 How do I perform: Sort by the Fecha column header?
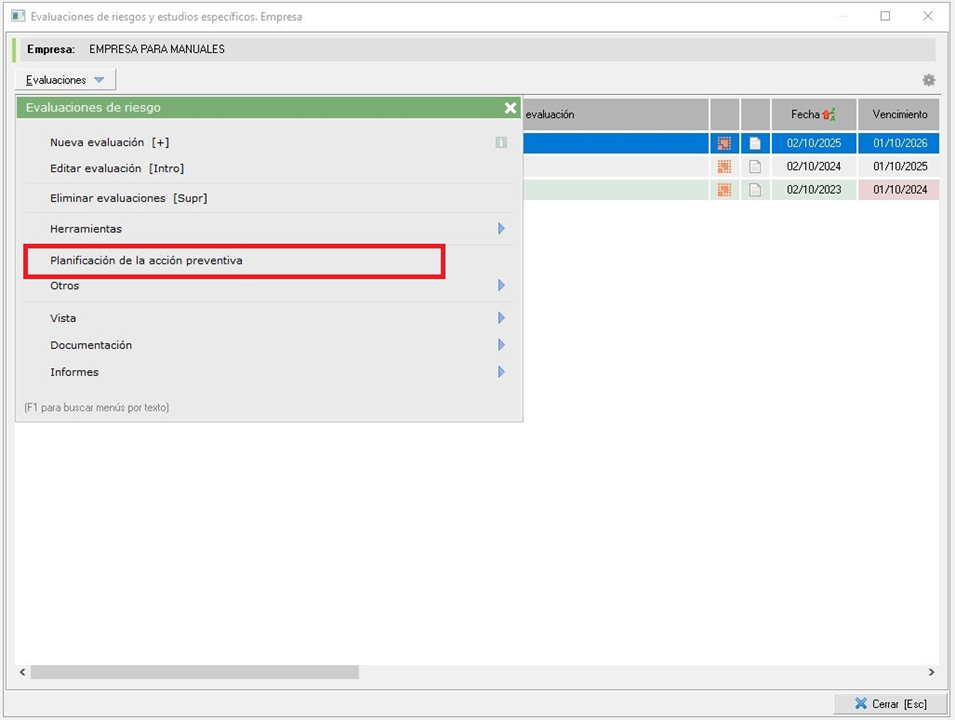click(x=814, y=115)
